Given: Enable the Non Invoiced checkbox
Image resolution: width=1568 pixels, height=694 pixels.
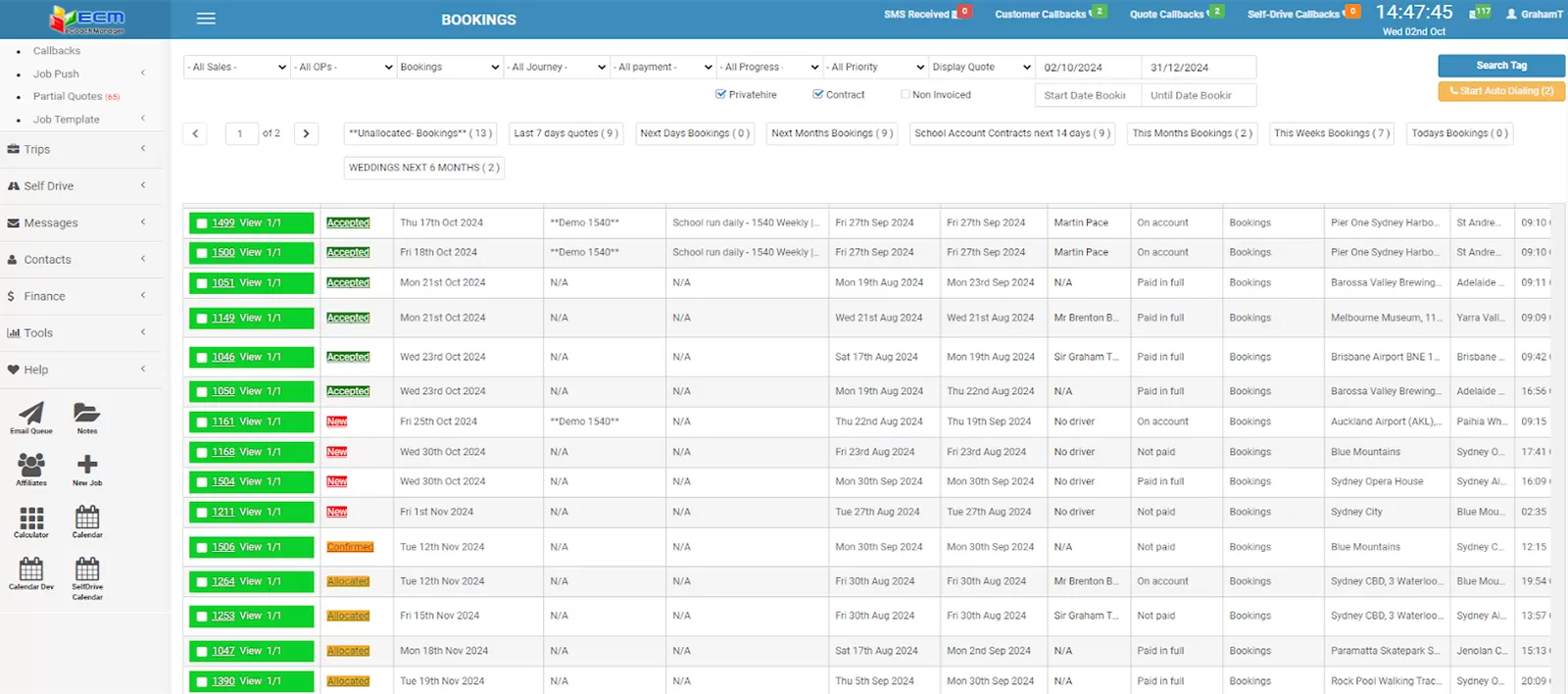Looking at the screenshot, I should [906, 95].
